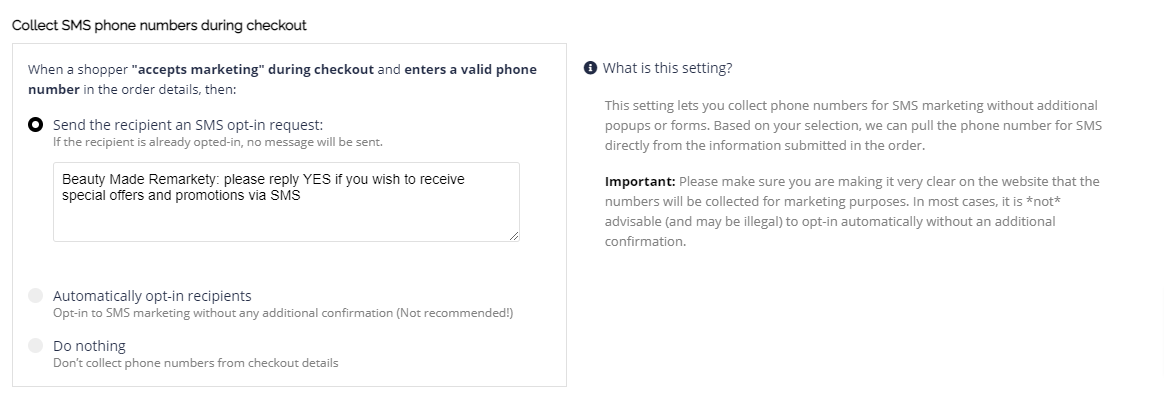Click the Don't collect phone numbers description
The height and width of the screenshot is (395, 1164).
point(195,363)
